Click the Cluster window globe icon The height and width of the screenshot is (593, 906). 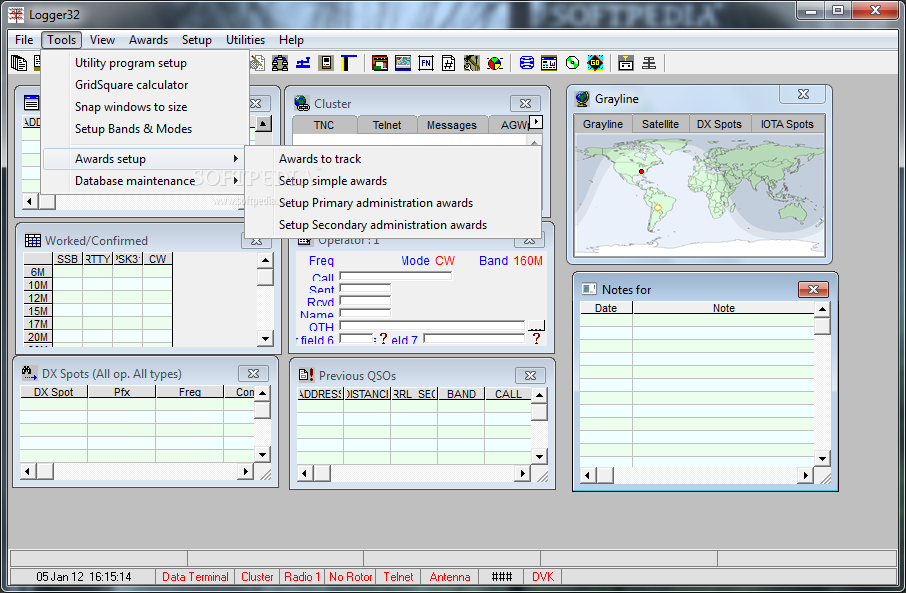(x=302, y=103)
